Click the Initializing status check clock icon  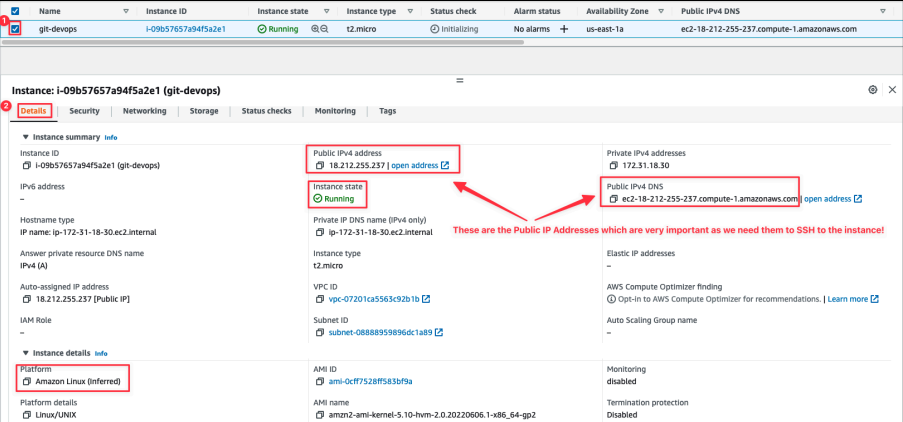[x=434, y=29]
